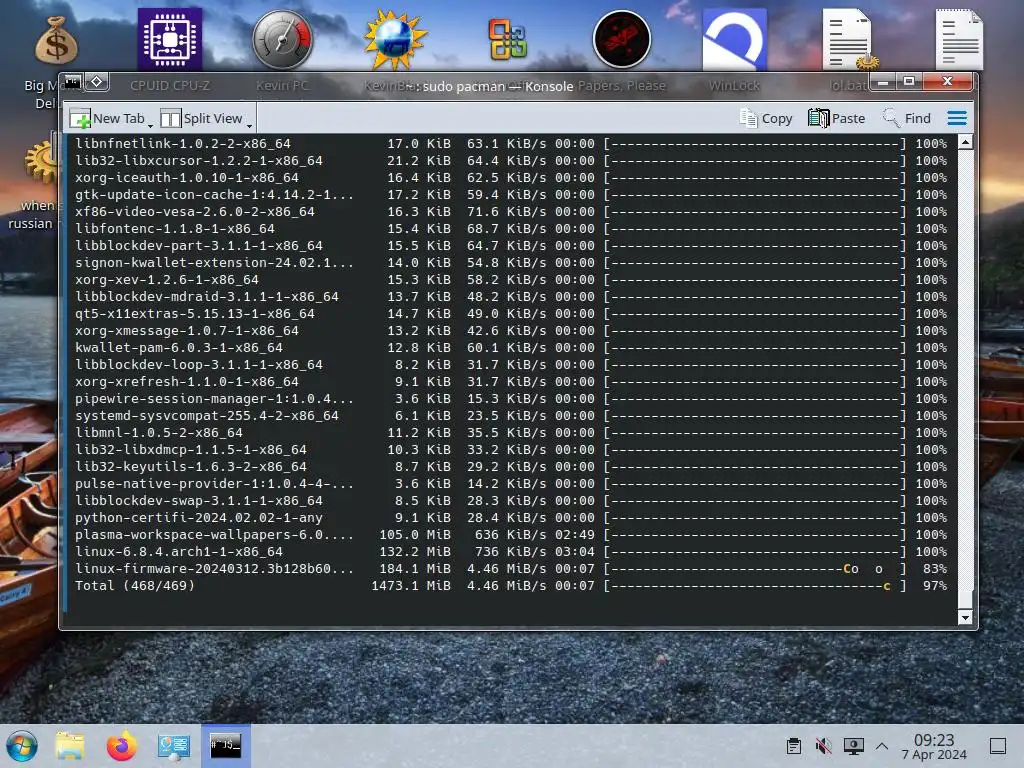Click scrollbar up arrow in terminal
This screenshot has height=768, width=1024.
[x=965, y=142]
